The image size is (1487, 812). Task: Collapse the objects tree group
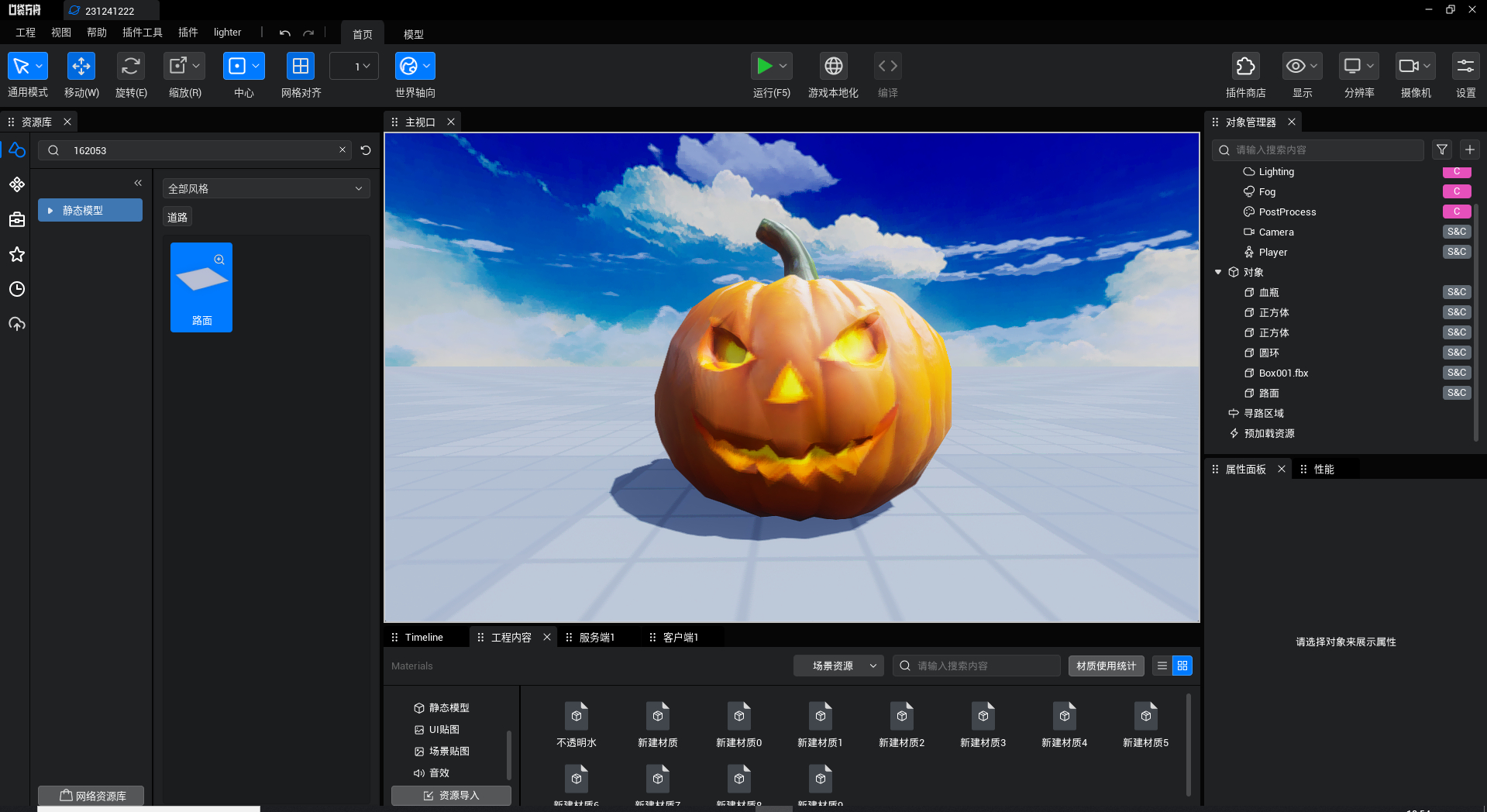tap(1218, 272)
